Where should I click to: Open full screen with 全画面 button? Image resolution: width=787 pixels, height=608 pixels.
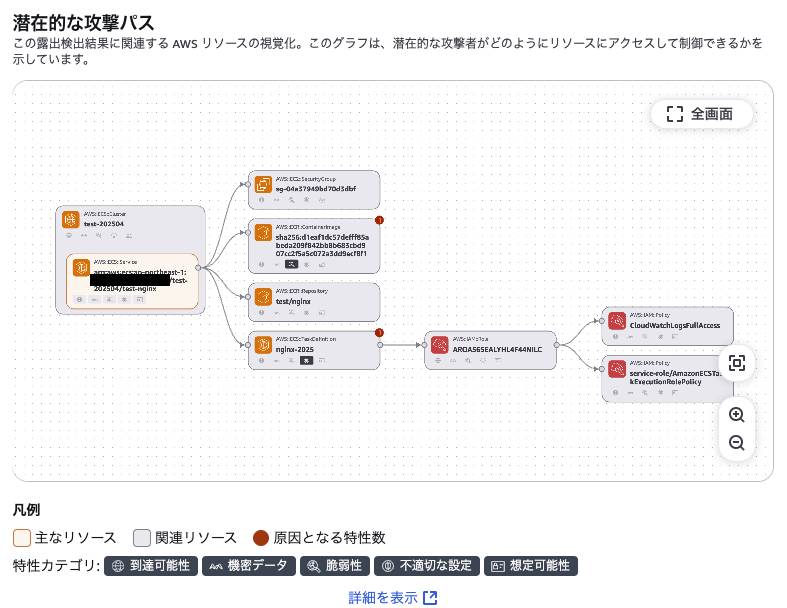point(702,114)
